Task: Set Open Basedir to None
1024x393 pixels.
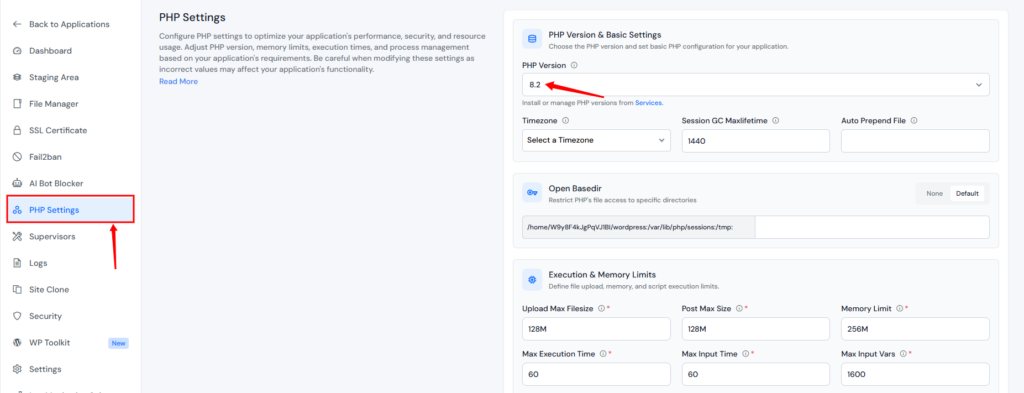Action: coord(935,194)
